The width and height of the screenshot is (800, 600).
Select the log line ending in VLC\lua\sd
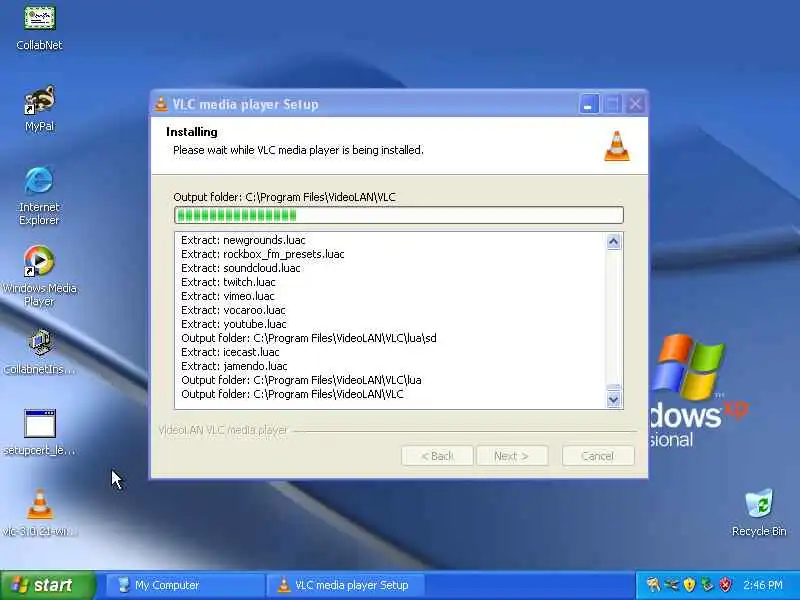pyautogui.click(x=309, y=338)
